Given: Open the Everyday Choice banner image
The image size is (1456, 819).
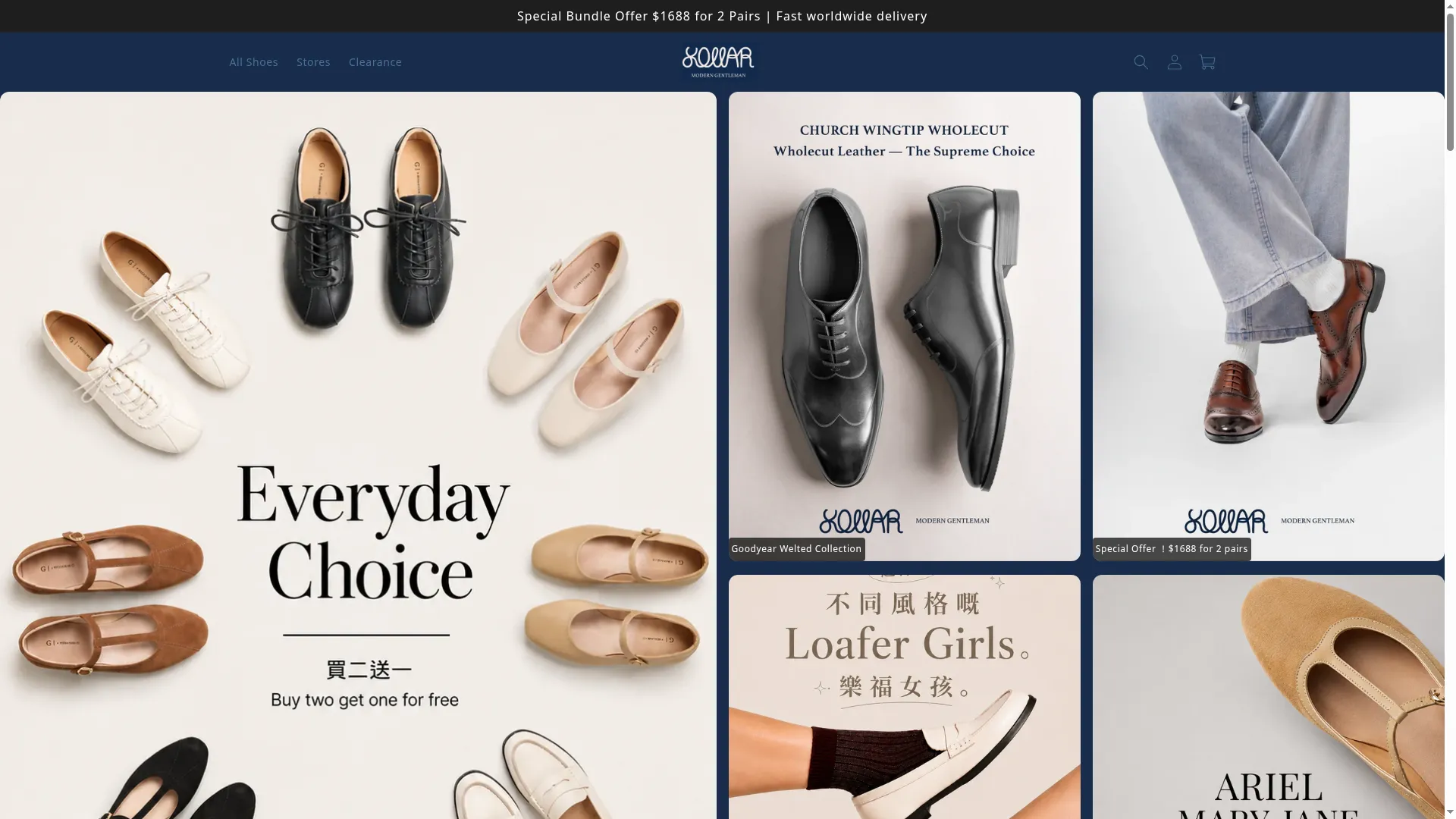Looking at the screenshot, I should point(358,455).
